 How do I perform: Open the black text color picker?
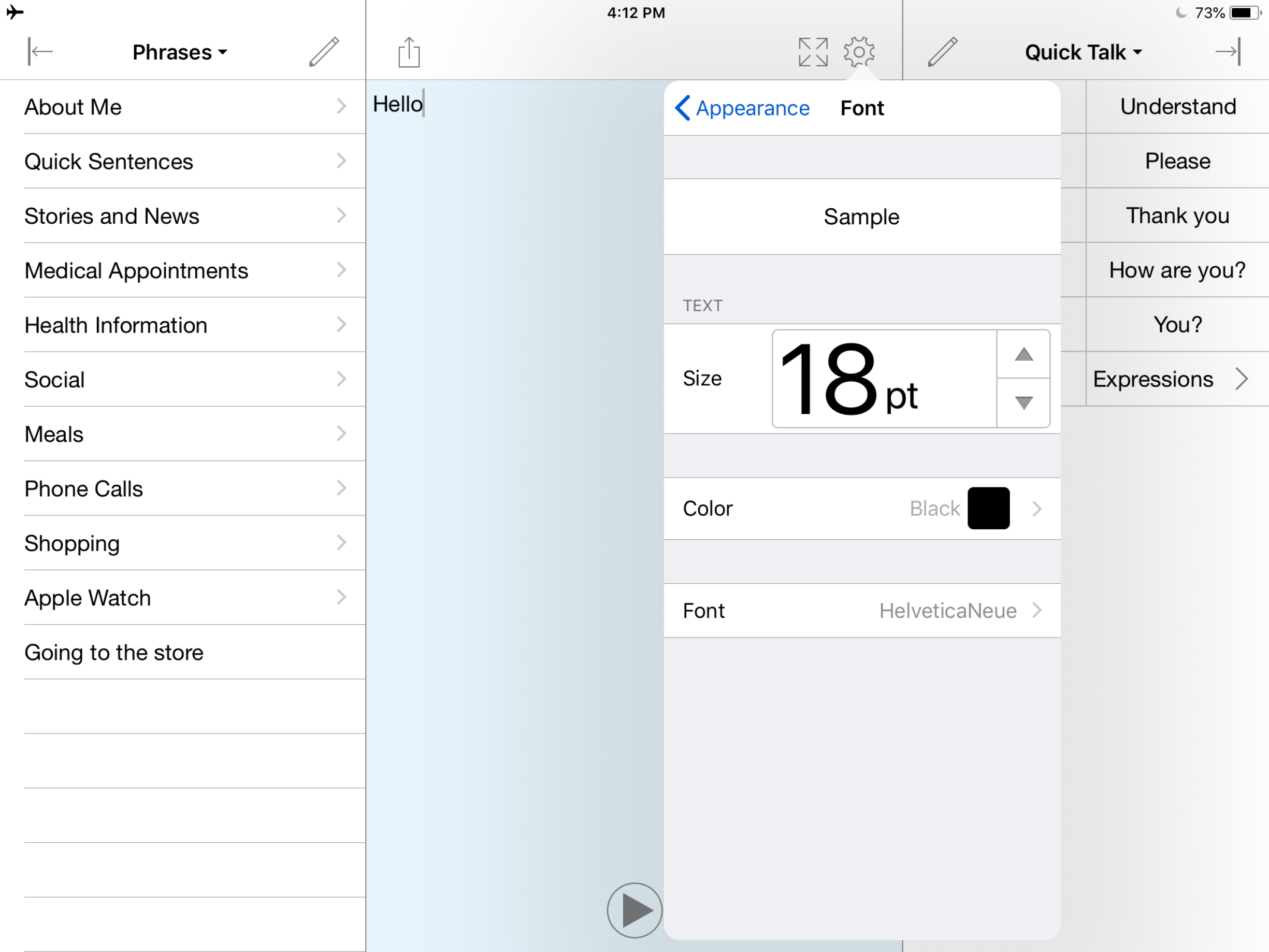click(x=988, y=509)
